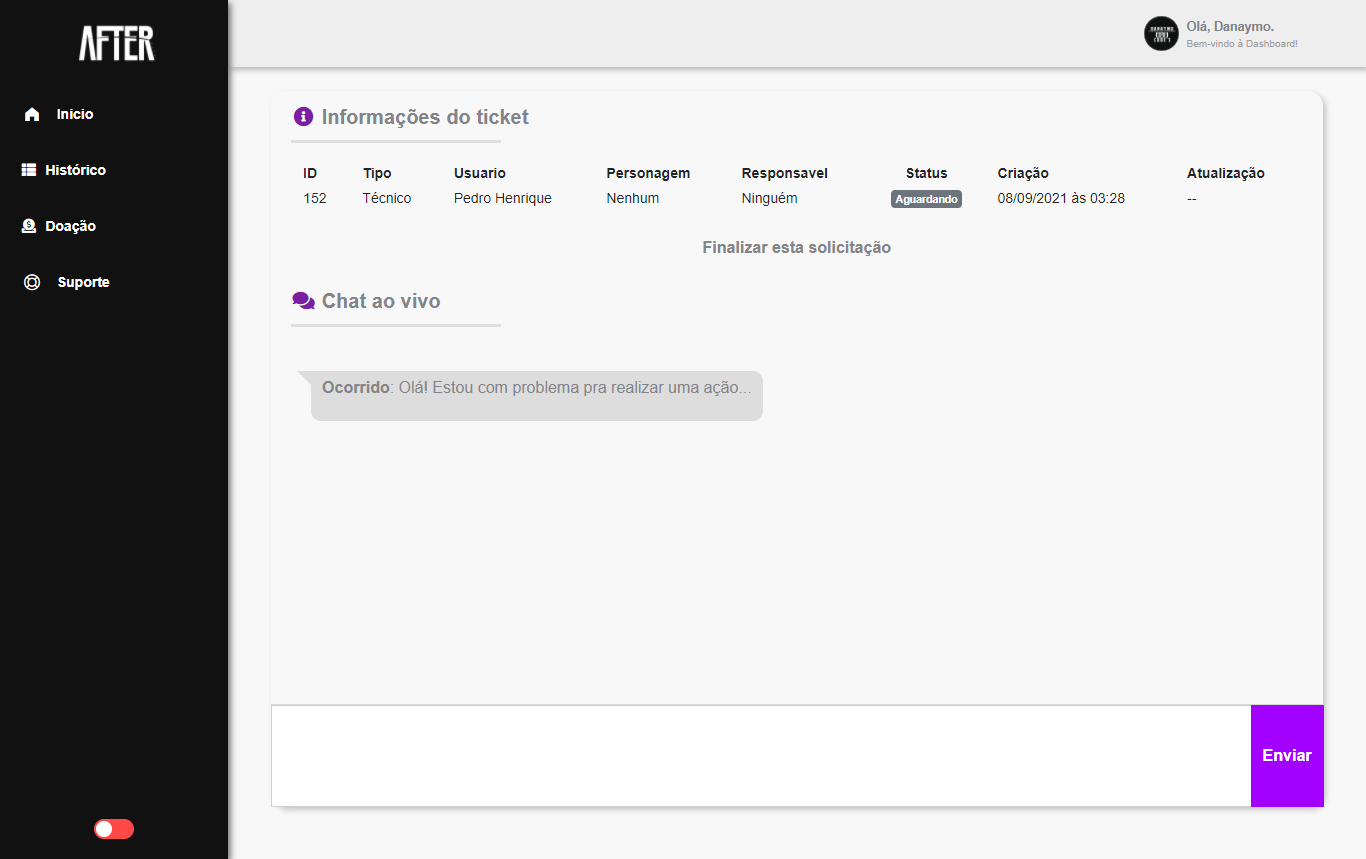Click the info icon beside Informações do ticket
The image size is (1366, 859).
[x=301, y=115]
